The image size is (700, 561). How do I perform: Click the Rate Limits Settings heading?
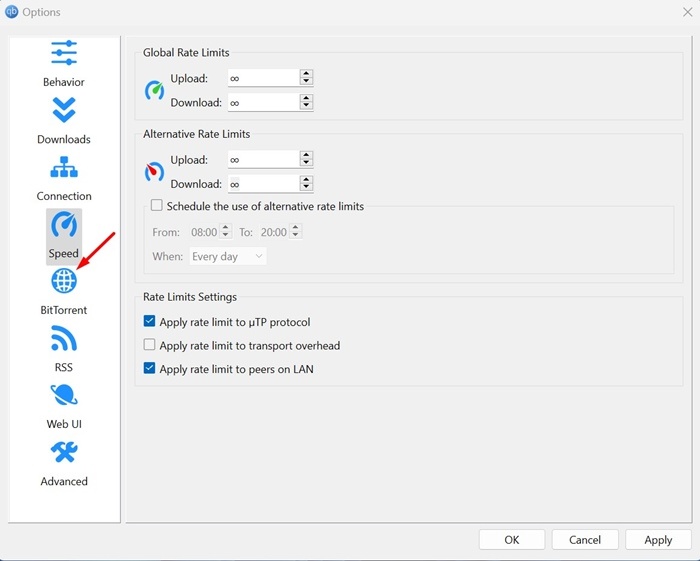190,297
